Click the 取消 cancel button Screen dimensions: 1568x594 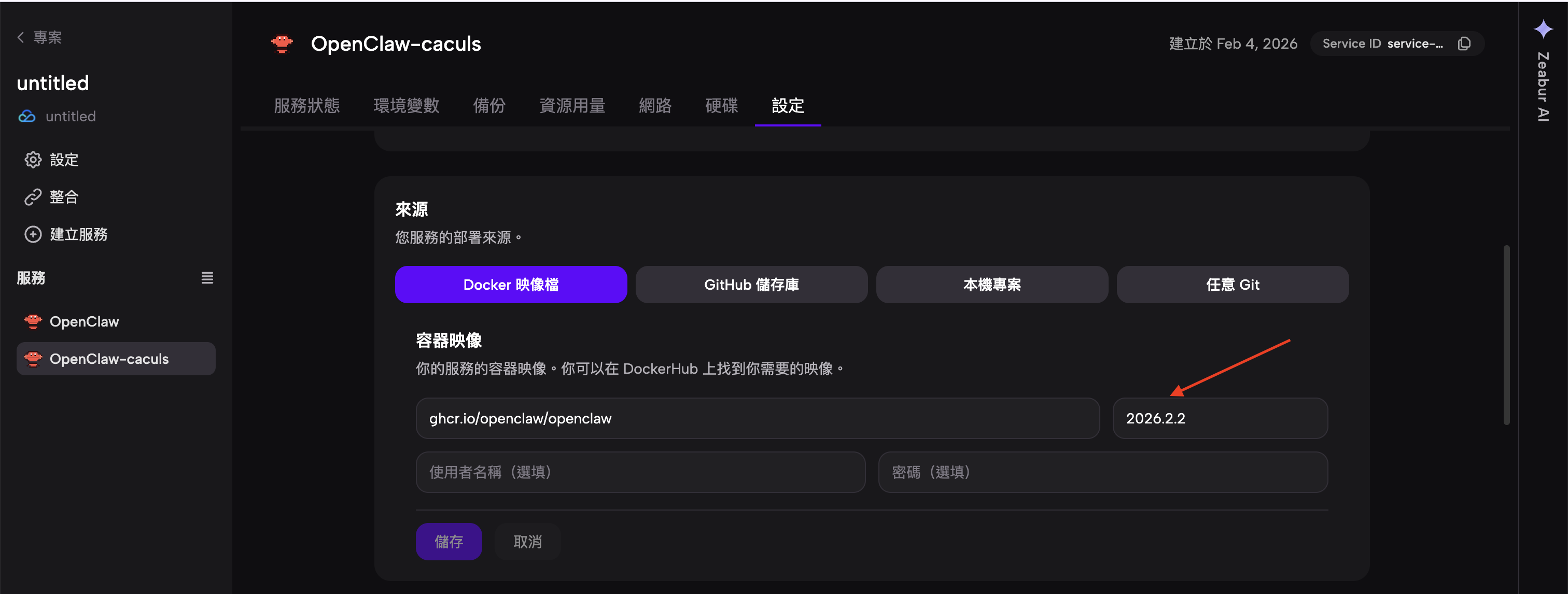pyautogui.click(x=527, y=541)
